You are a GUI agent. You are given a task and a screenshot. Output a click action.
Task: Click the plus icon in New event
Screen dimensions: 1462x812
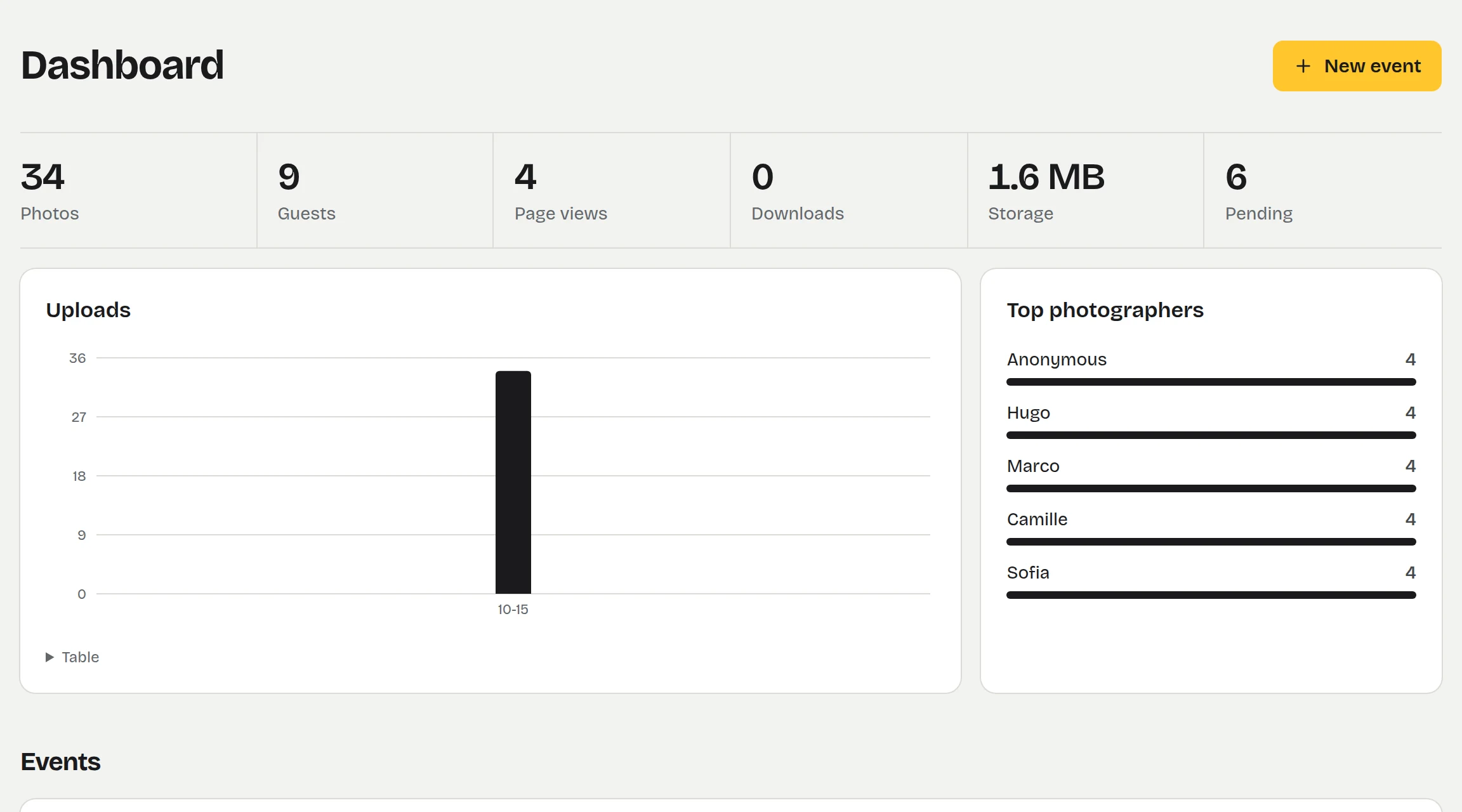(x=1303, y=66)
